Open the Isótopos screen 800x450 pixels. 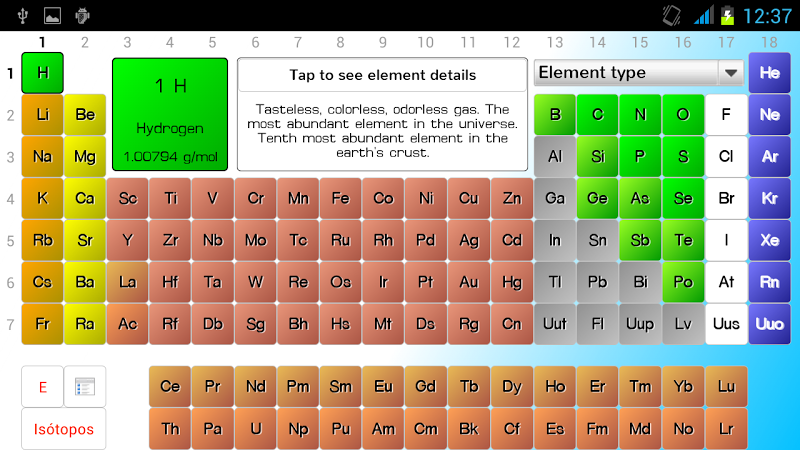pyautogui.click(x=64, y=429)
